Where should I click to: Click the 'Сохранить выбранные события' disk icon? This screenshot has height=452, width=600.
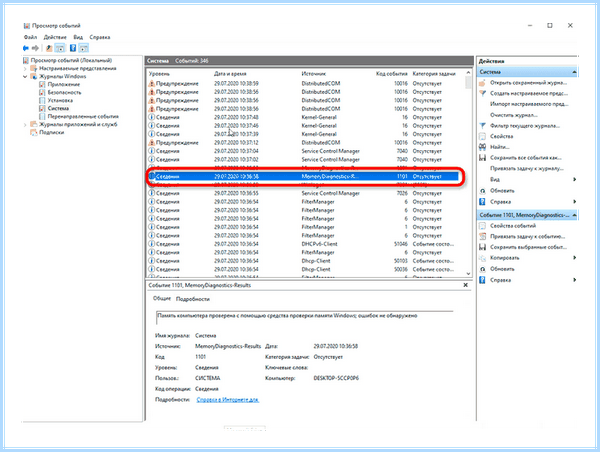(x=483, y=247)
